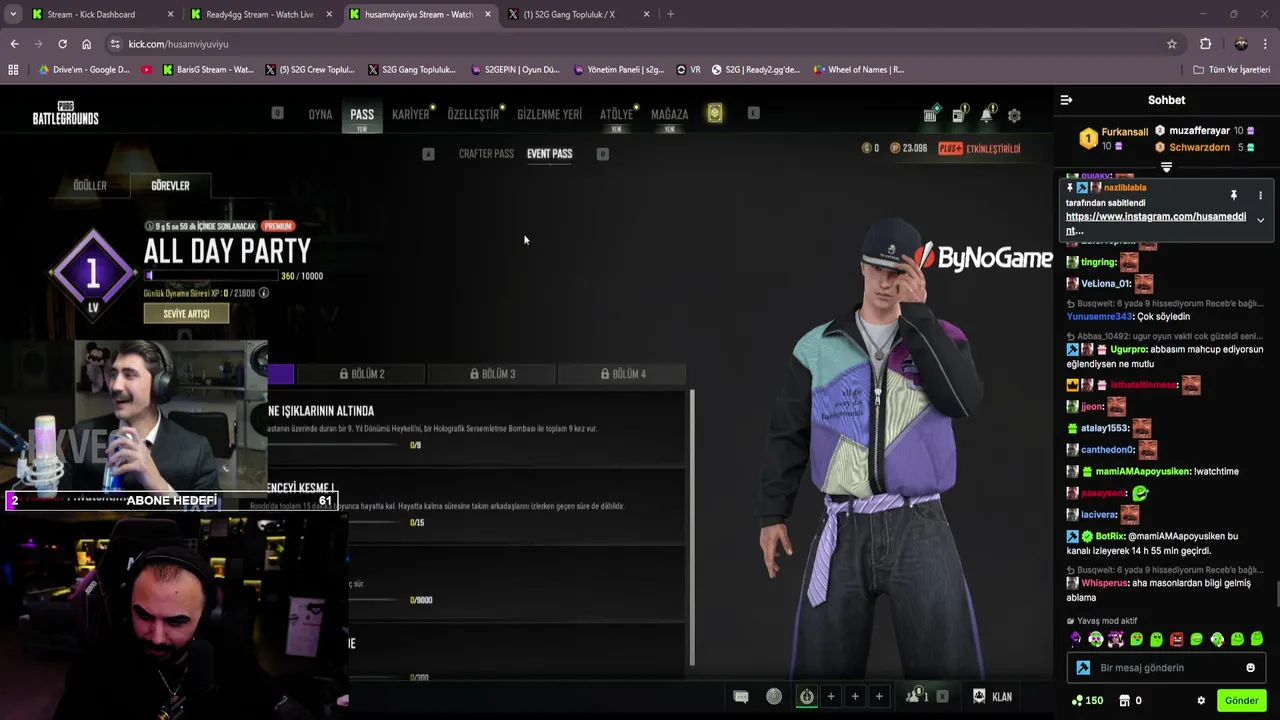Open the Chrome profile avatar
Screen dimensions: 1280x720
[1241, 44]
